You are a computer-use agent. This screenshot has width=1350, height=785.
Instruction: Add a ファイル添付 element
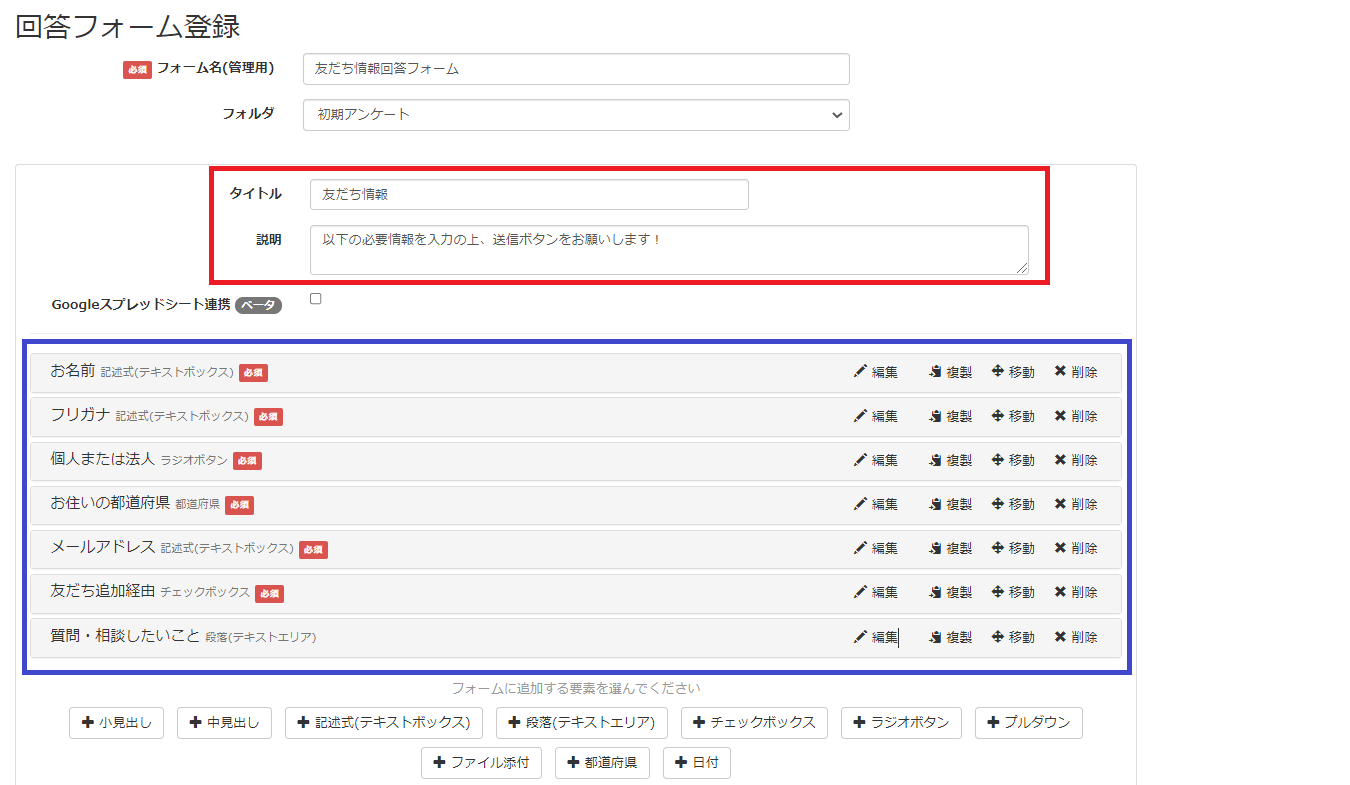pos(481,762)
